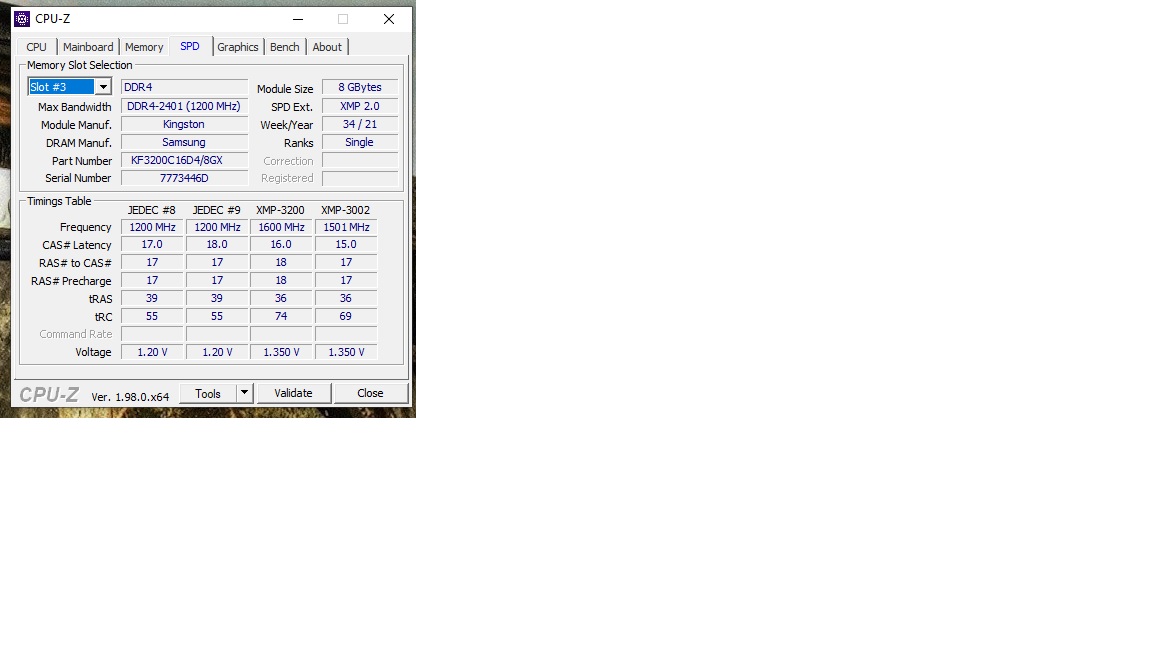Select the SPD tab

tap(190, 46)
